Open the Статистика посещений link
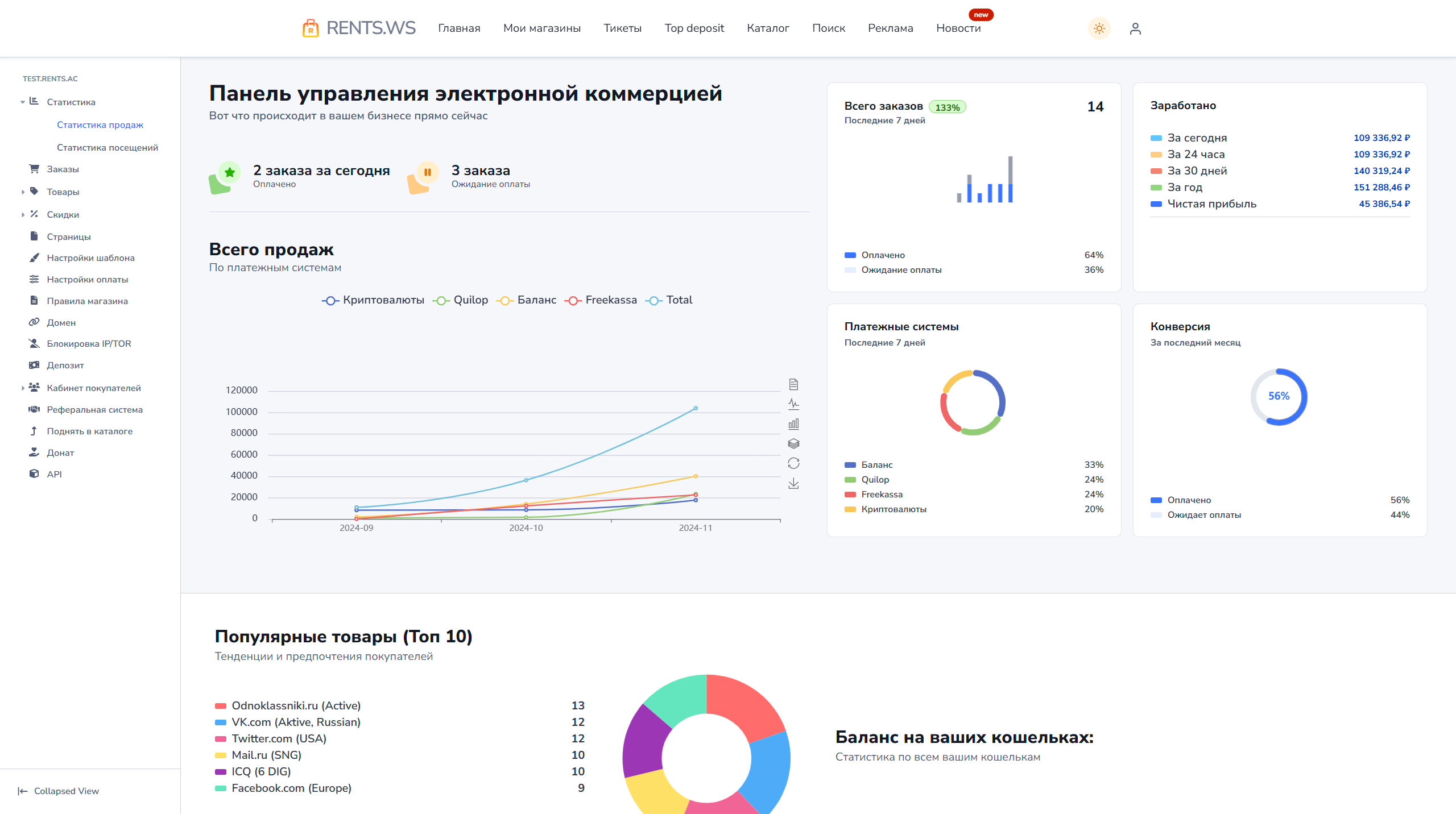This screenshot has height=814, width=1456. (107, 147)
